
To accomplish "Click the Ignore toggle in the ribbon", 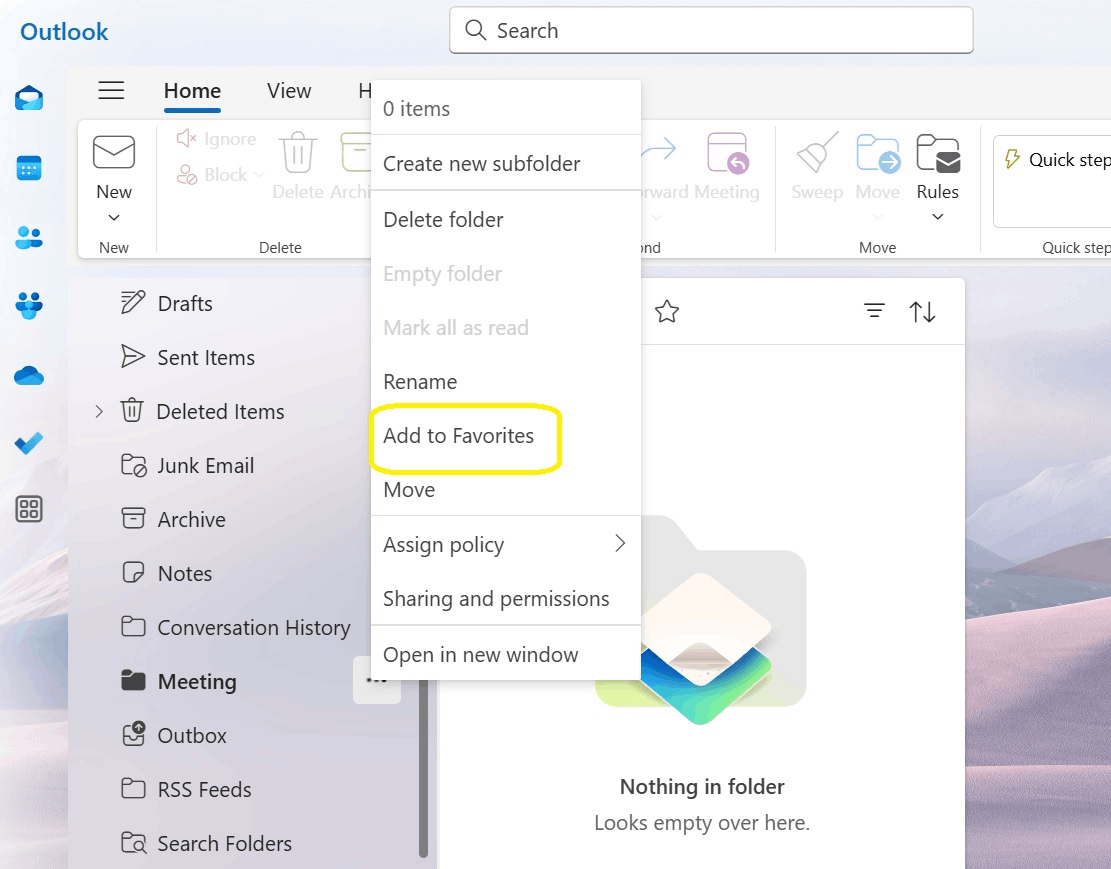I will [x=215, y=138].
